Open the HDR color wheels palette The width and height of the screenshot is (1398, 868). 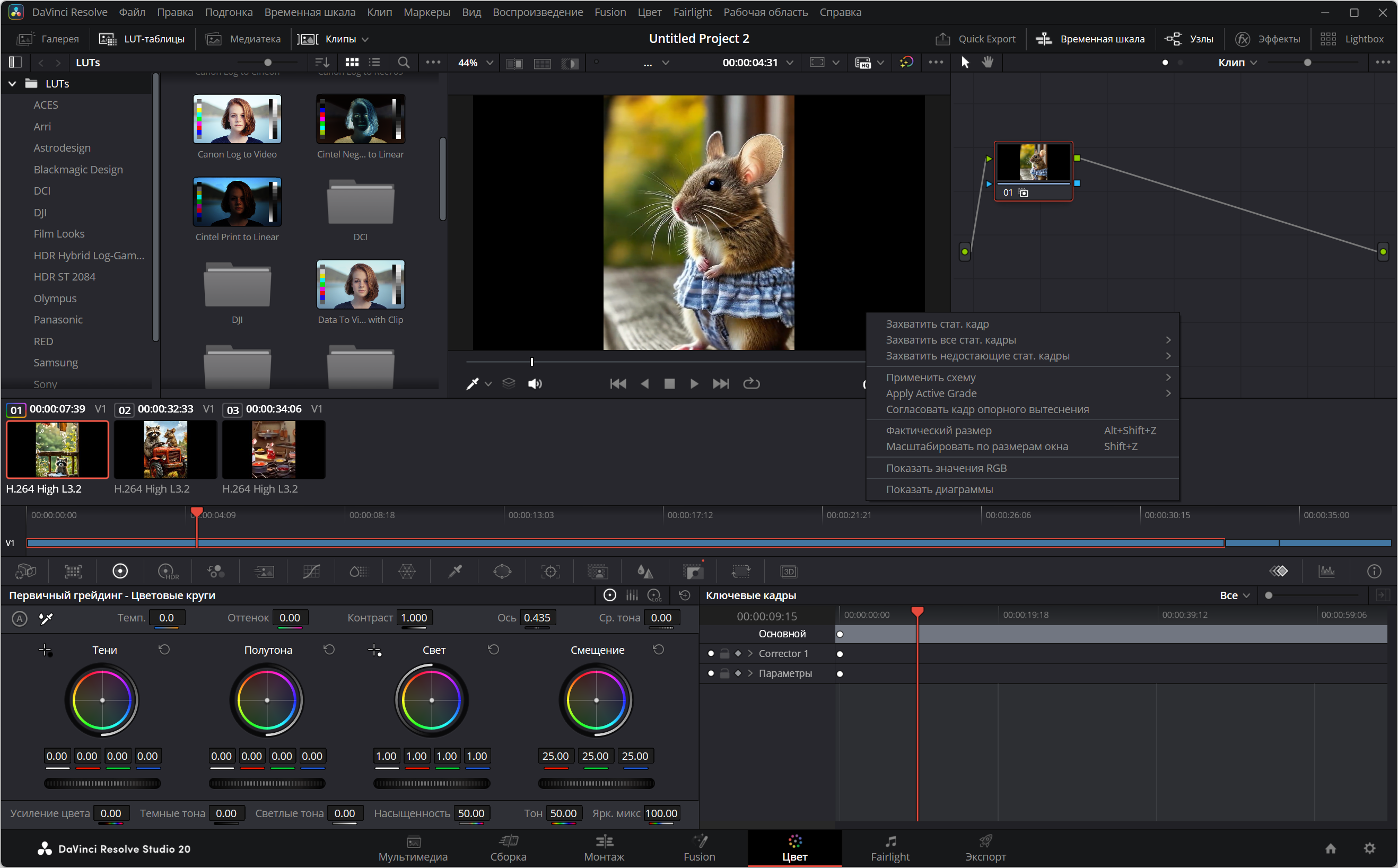tap(168, 571)
